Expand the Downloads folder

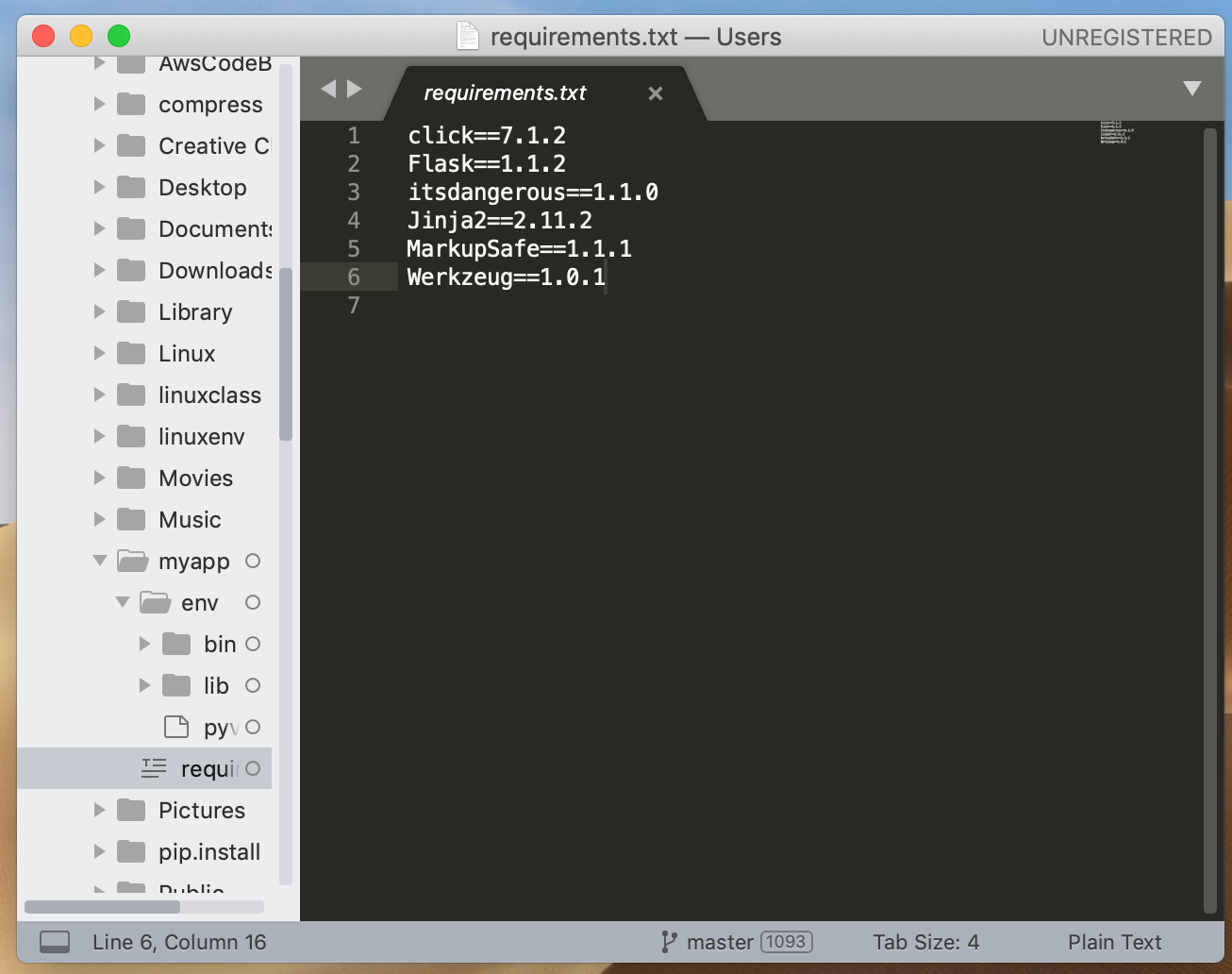(x=99, y=270)
